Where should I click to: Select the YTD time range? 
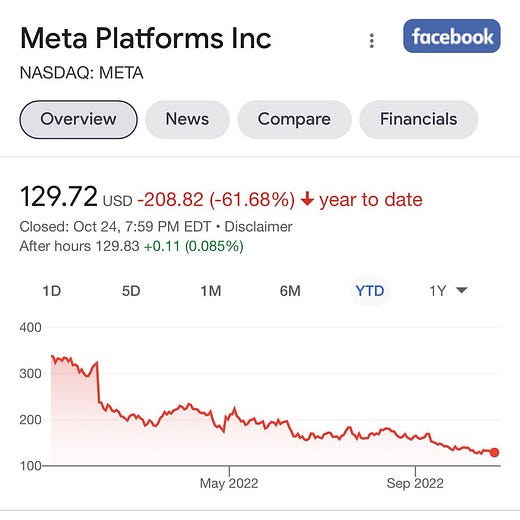click(x=370, y=291)
